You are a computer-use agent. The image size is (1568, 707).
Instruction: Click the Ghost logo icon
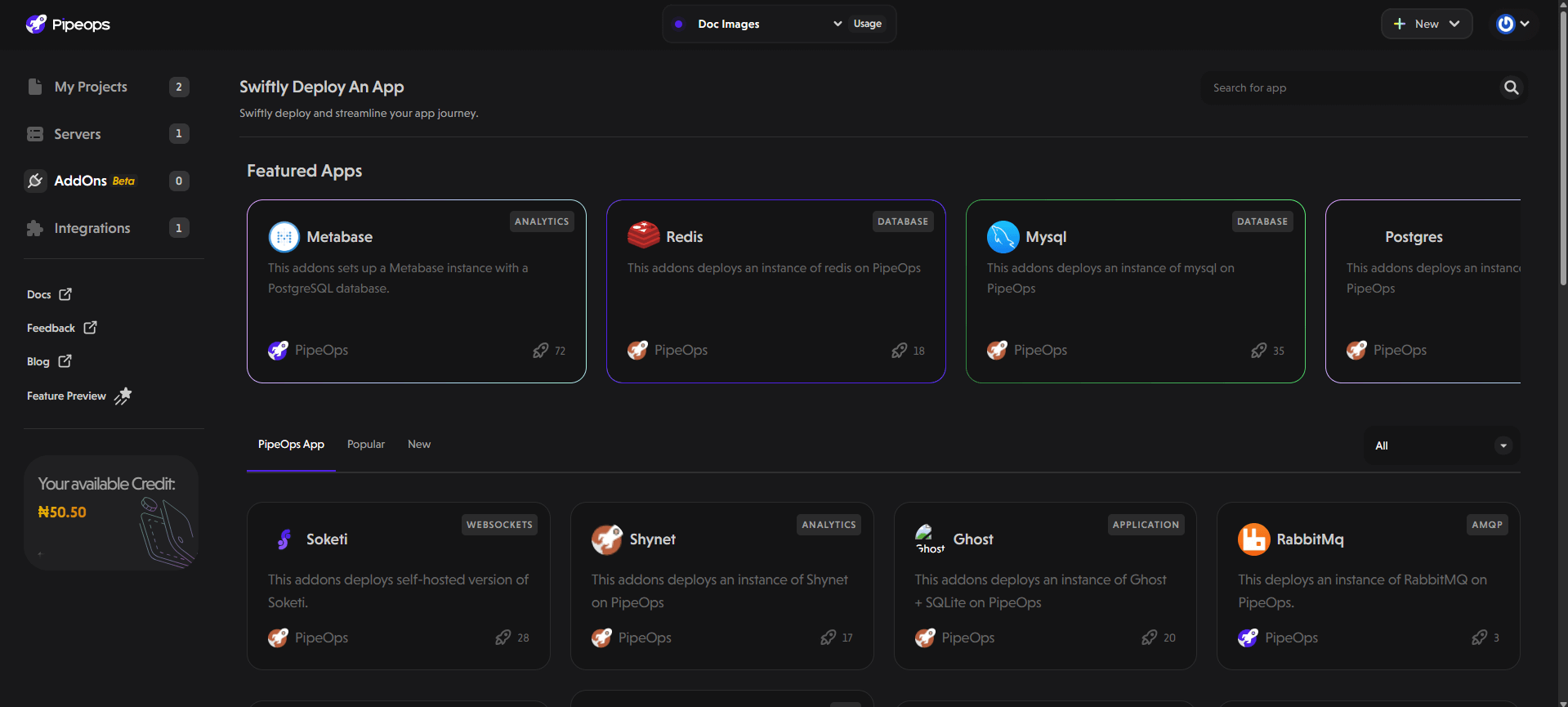[x=929, y=539]
